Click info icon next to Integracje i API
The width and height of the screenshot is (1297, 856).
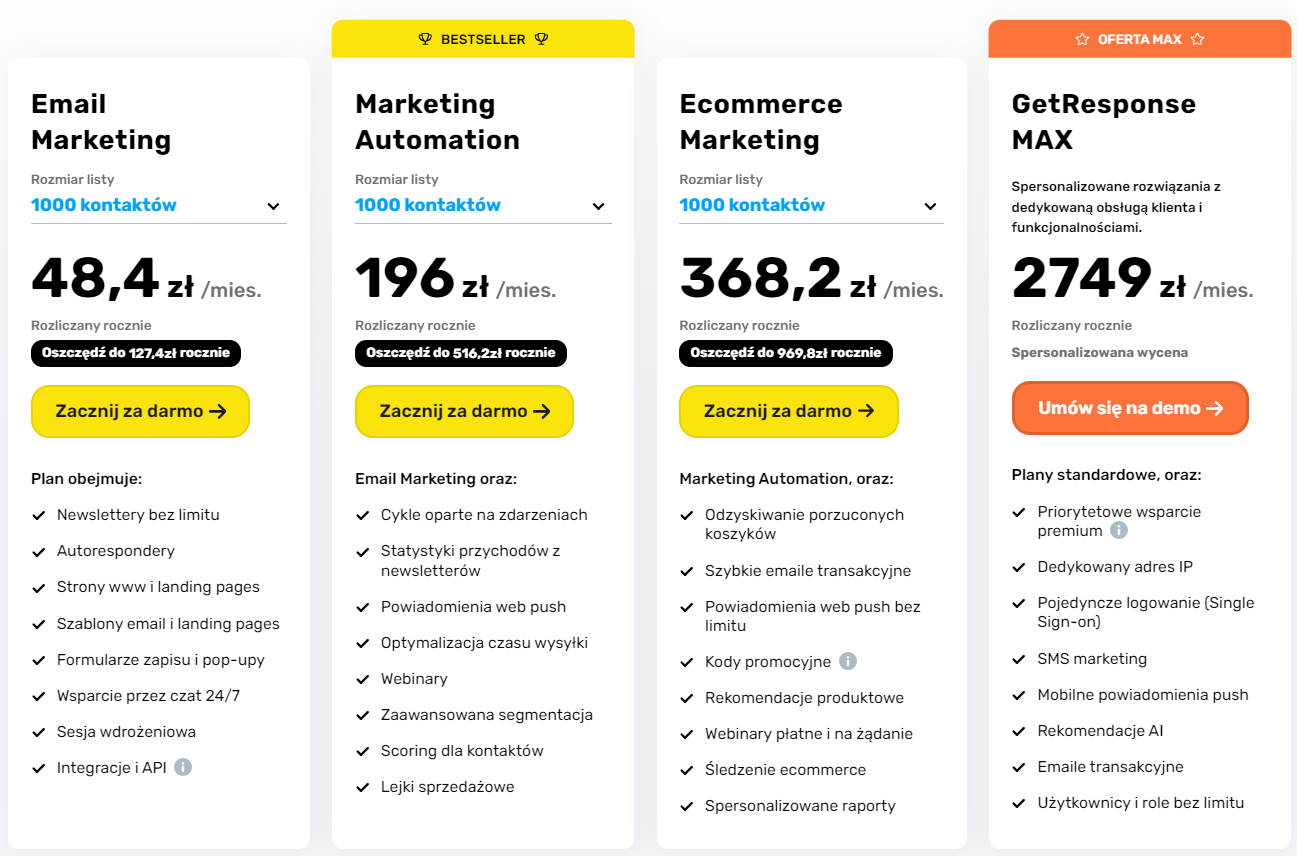[x=183, y=768]
